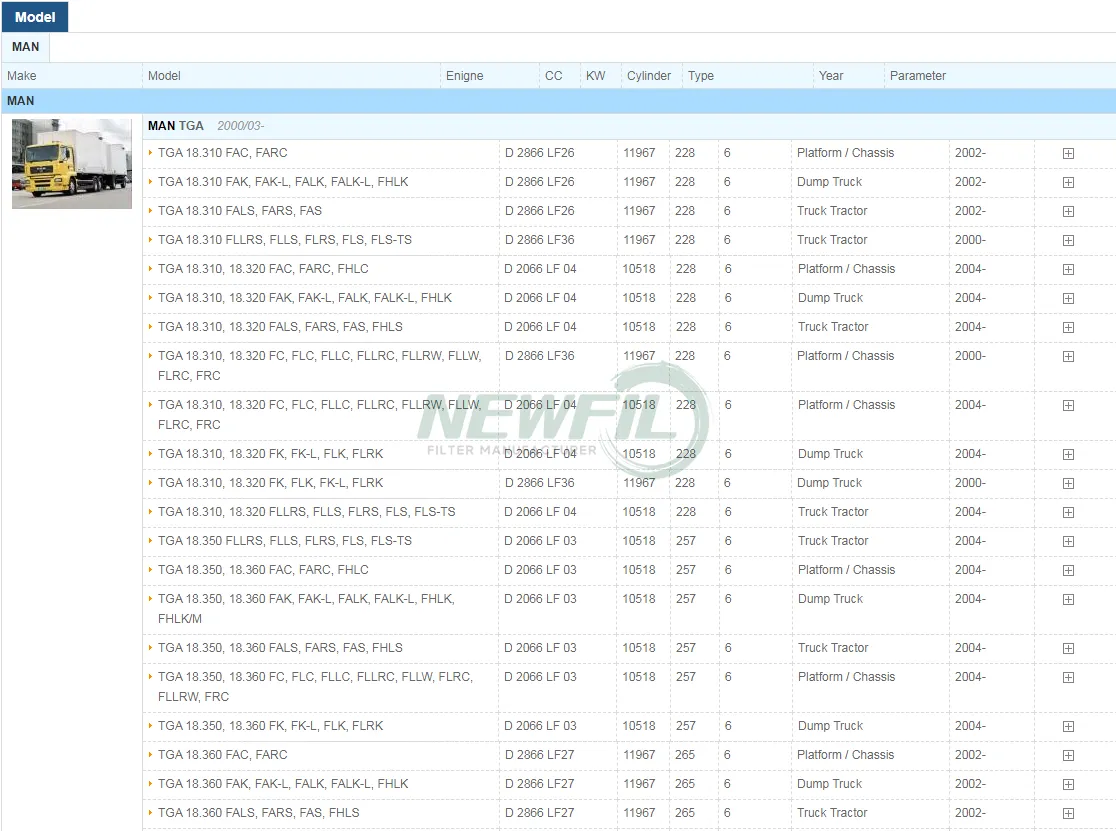Select the MAN sub-tab

(26, 47)
